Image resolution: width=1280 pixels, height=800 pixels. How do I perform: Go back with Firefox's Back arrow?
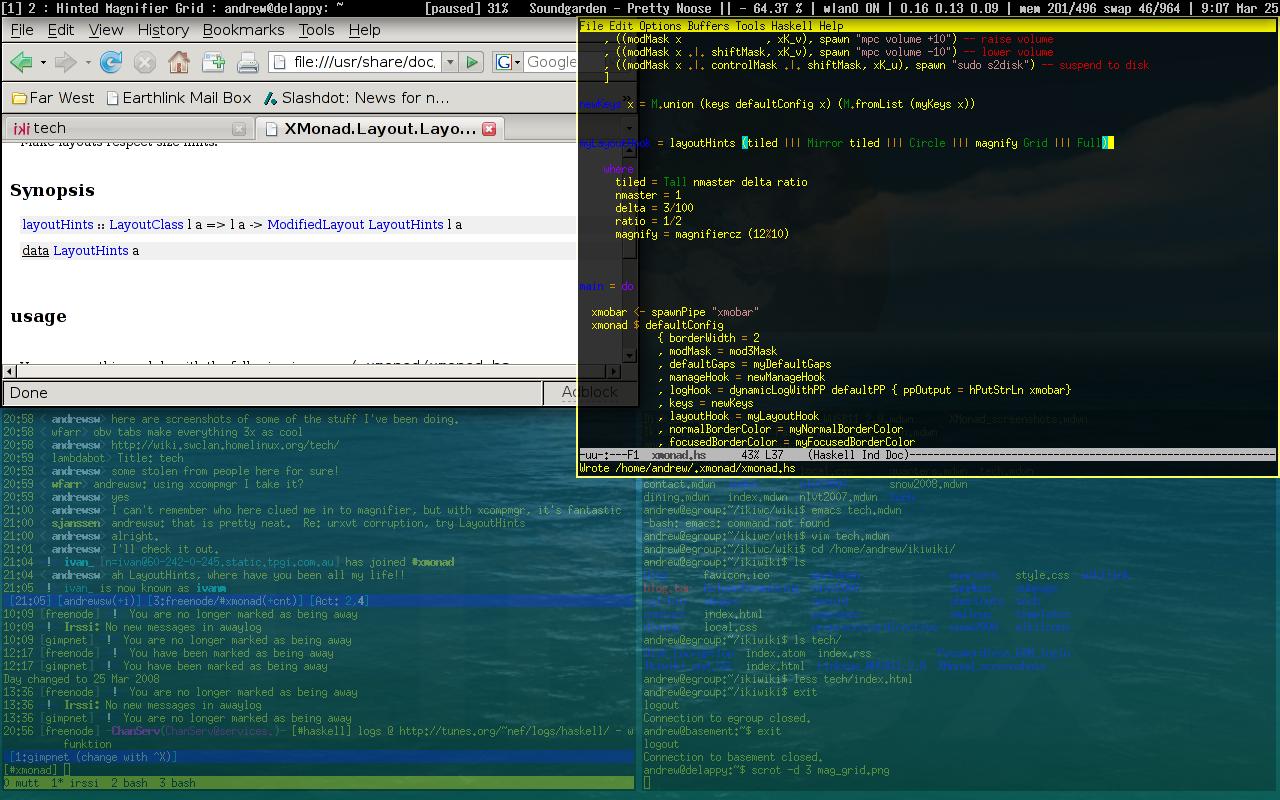(x=21, y=62)
